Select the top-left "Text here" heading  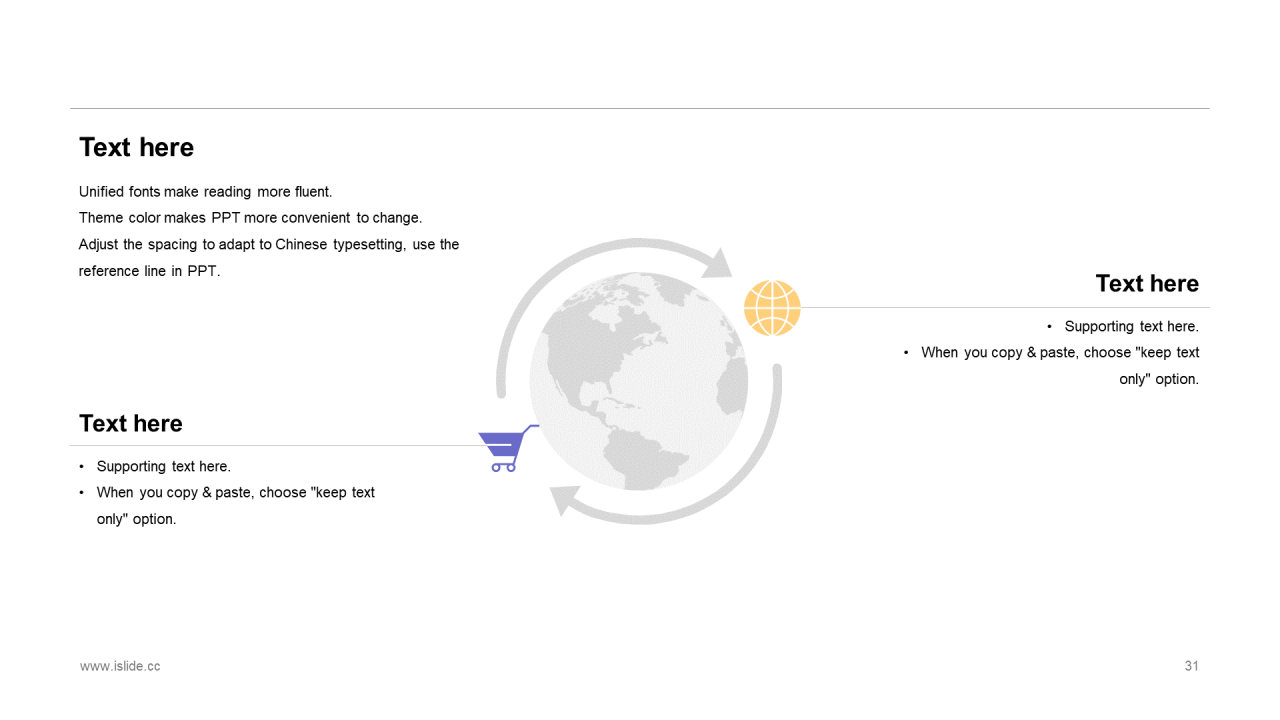pyautogui.click(x=137, y=148)
